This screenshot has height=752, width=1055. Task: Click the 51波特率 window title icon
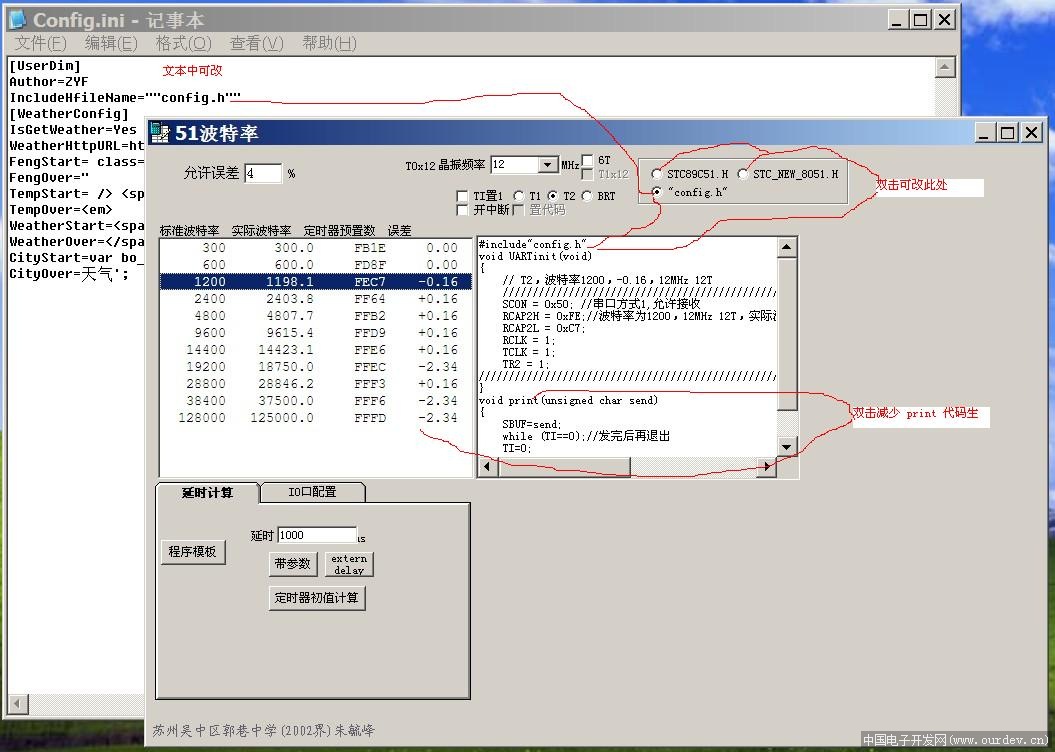coord(160,133)
